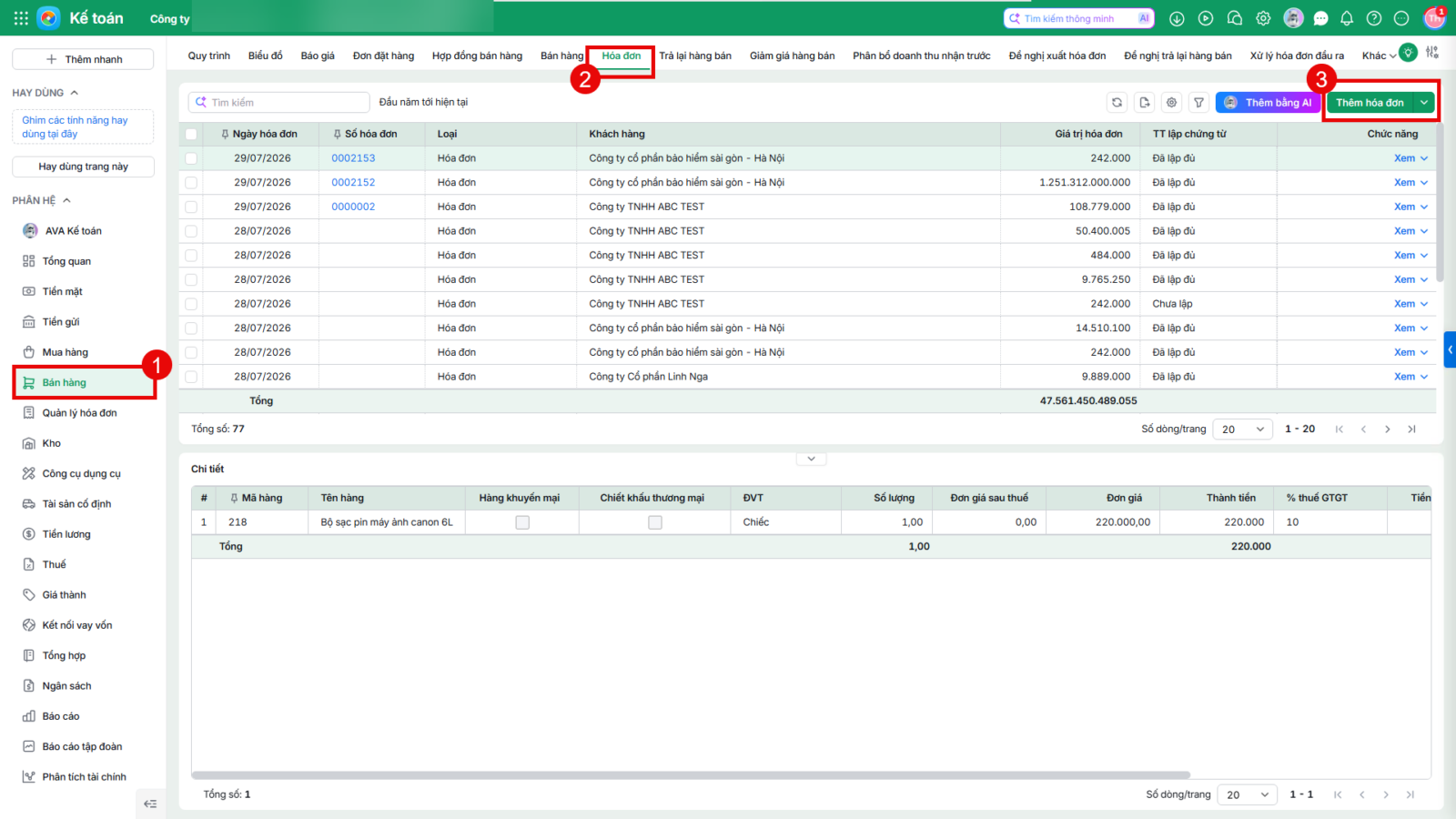This screenshot has height=819, width=1456.
Task: Go to next page of invoice list
Action: point(1387,430)
